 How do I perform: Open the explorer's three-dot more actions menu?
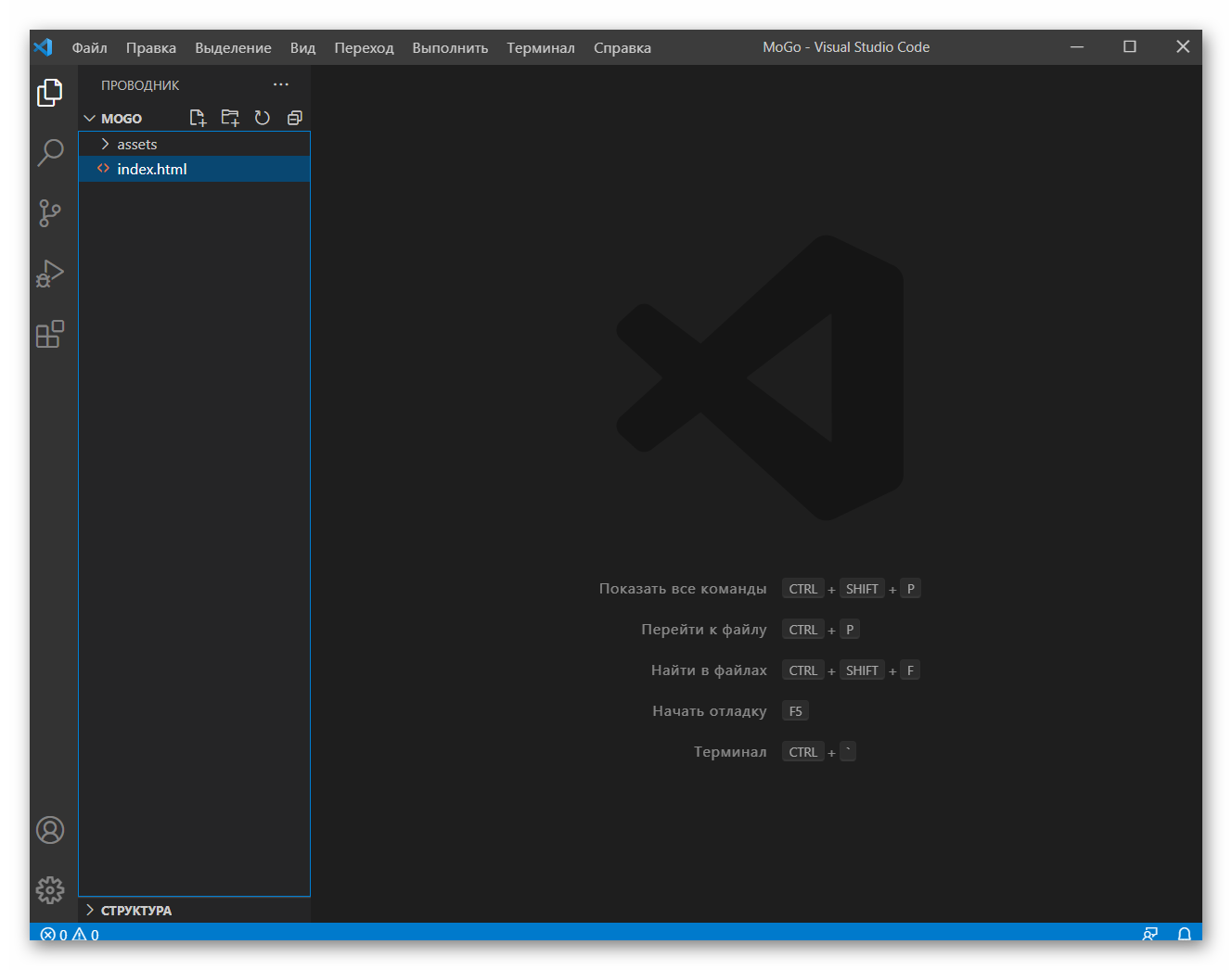[x=281, y=84]
